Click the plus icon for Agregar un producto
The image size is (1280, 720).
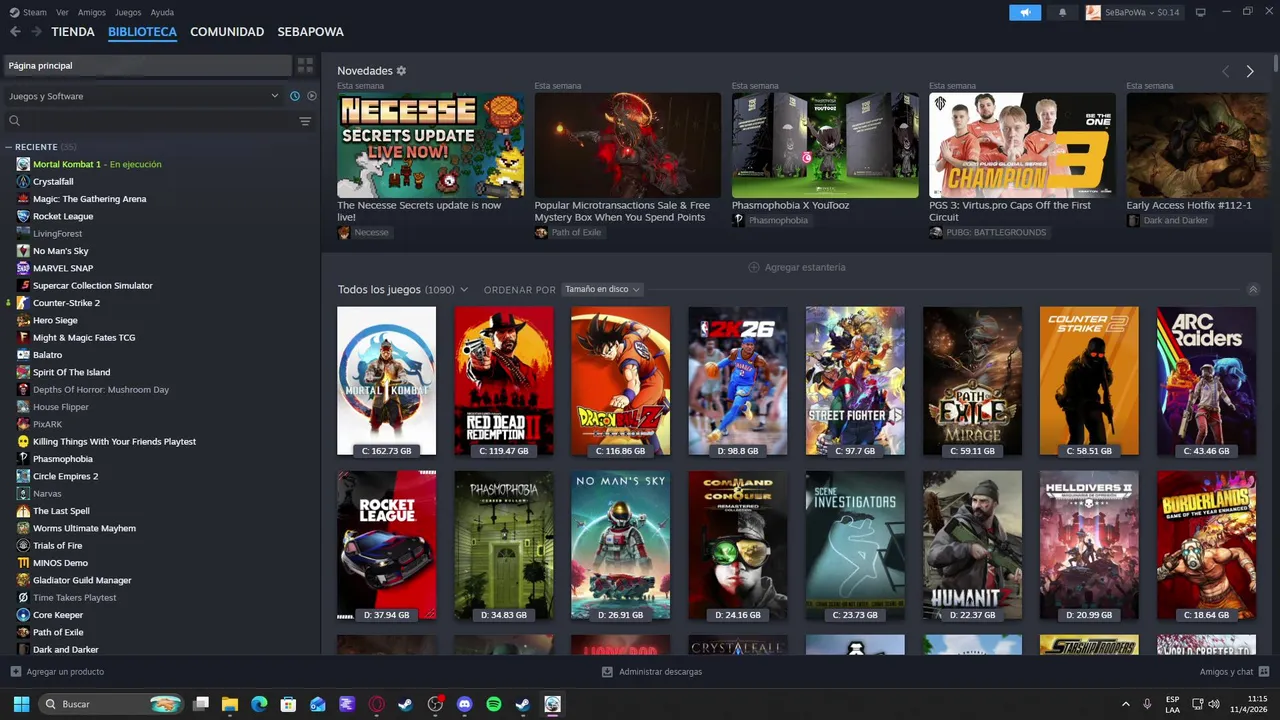(x=15, y=672)
